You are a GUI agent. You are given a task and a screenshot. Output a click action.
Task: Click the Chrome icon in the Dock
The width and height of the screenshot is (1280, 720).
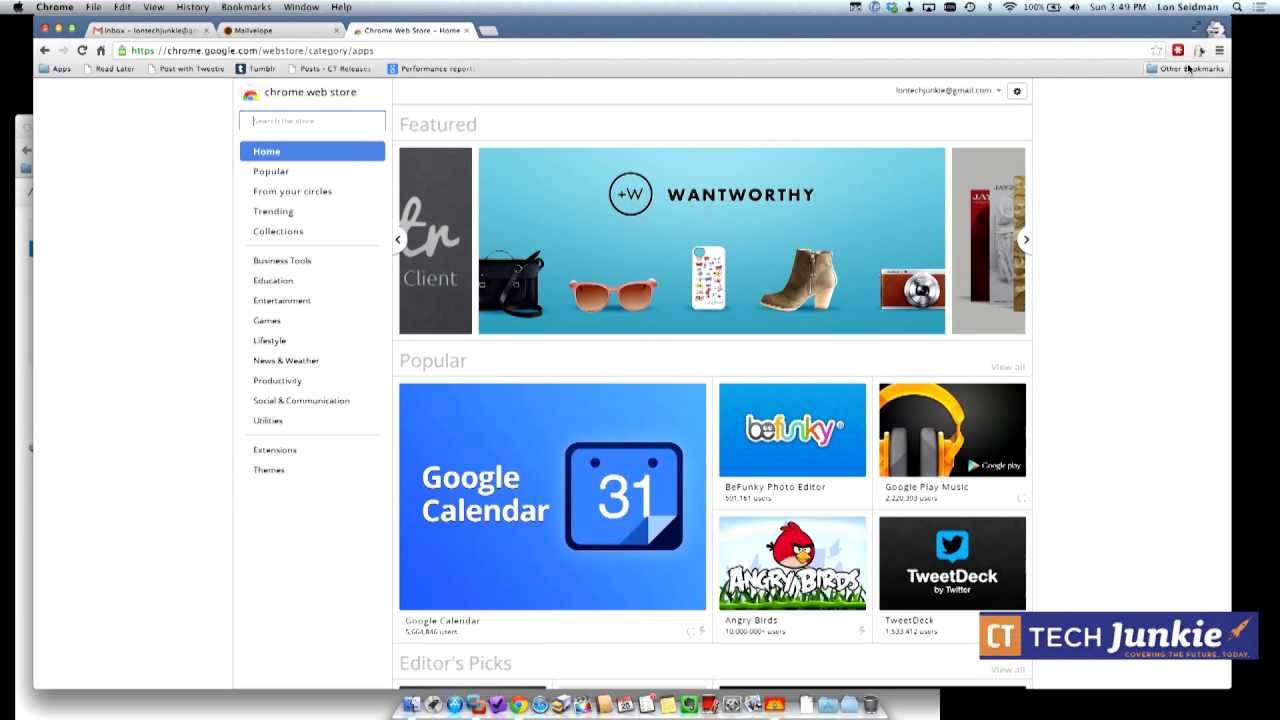click(x=518, y=705)
